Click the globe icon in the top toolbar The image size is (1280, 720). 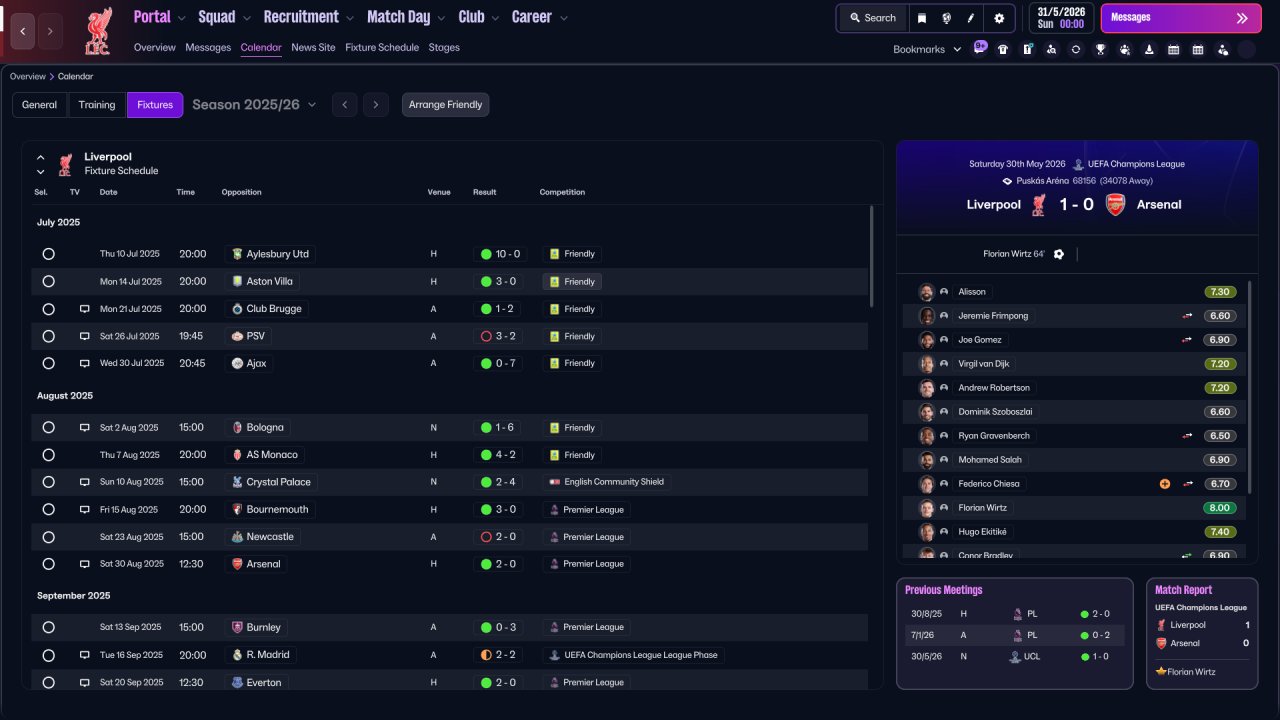(946, 18)
